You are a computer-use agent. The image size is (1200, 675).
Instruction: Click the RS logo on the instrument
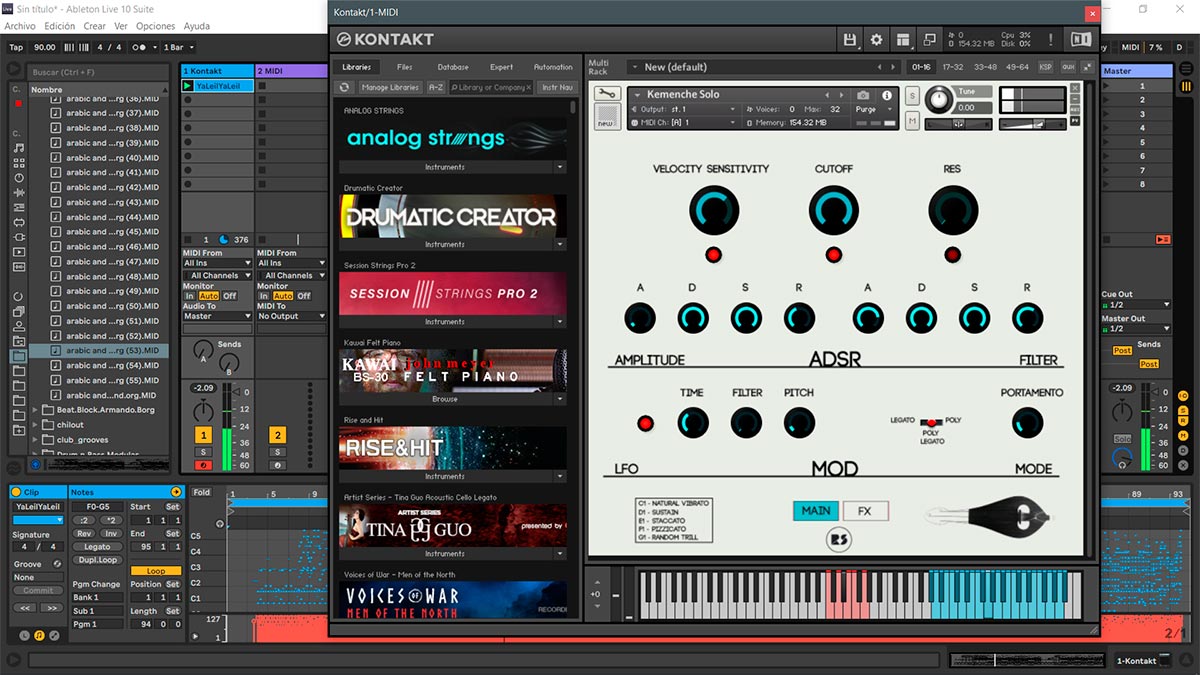839,540
